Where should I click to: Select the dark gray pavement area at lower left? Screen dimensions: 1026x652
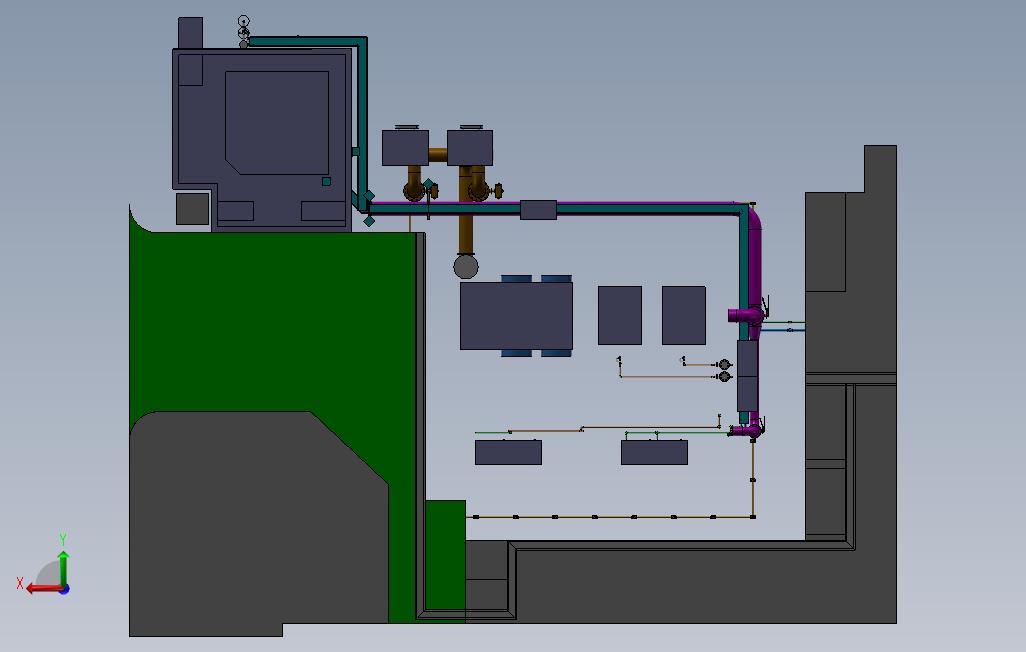tap(258, 524)
